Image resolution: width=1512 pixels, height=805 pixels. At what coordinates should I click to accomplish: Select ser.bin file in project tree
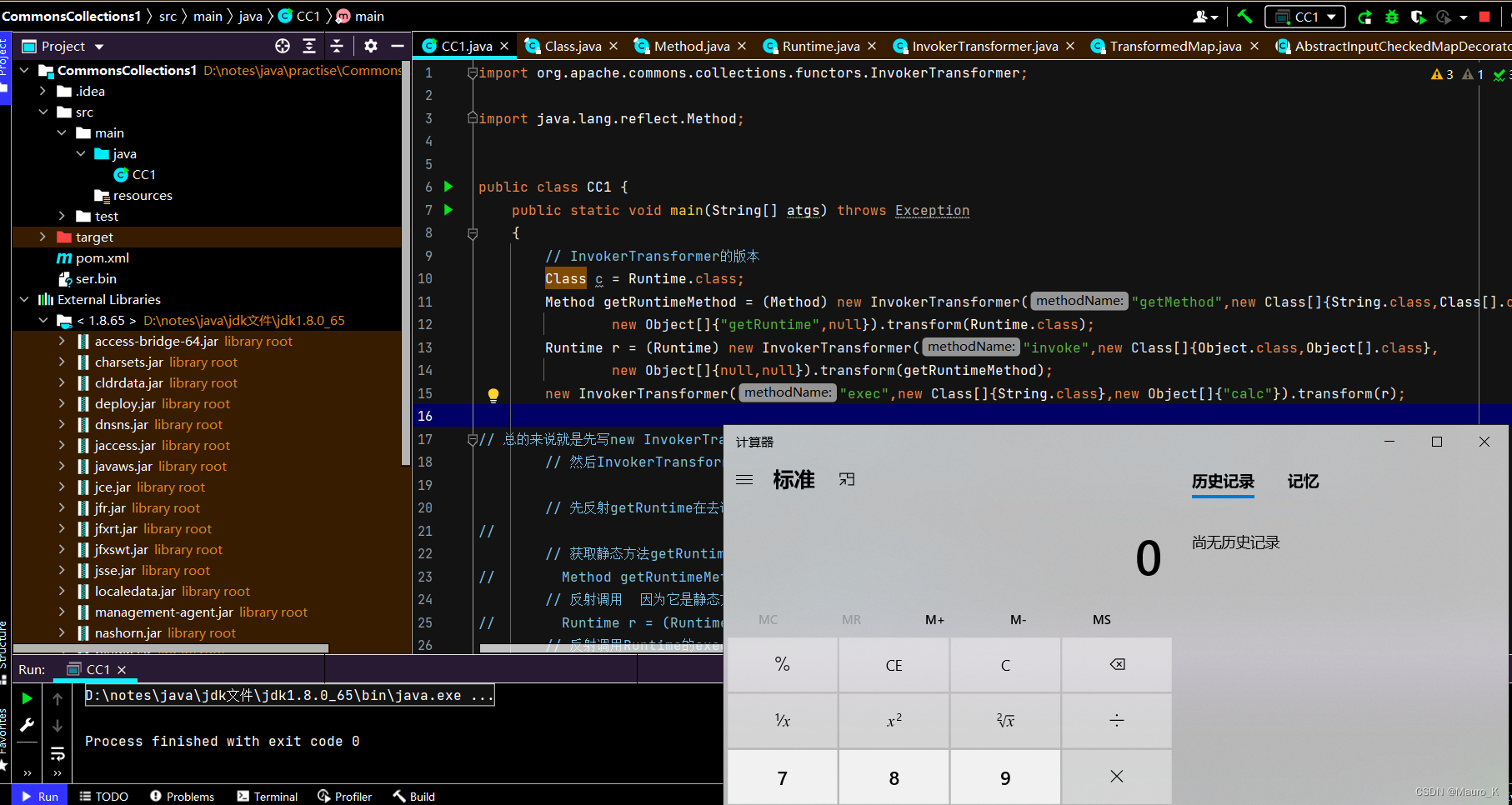click(x=87, y=278)
